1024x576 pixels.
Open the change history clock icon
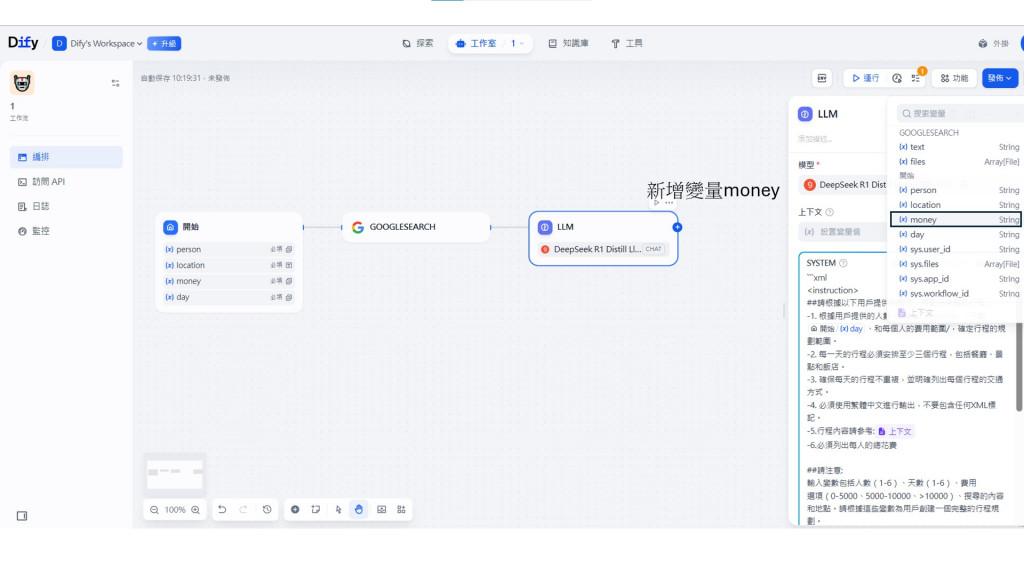point(267,509)
